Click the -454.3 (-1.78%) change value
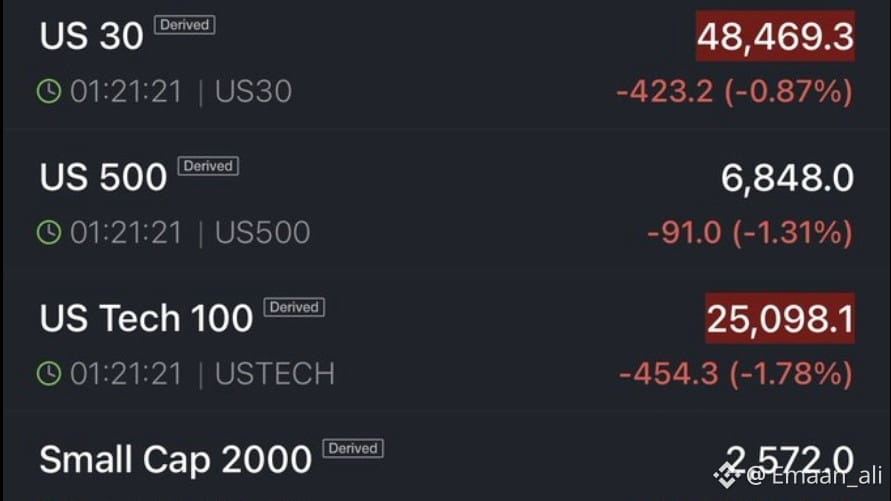 735,374
